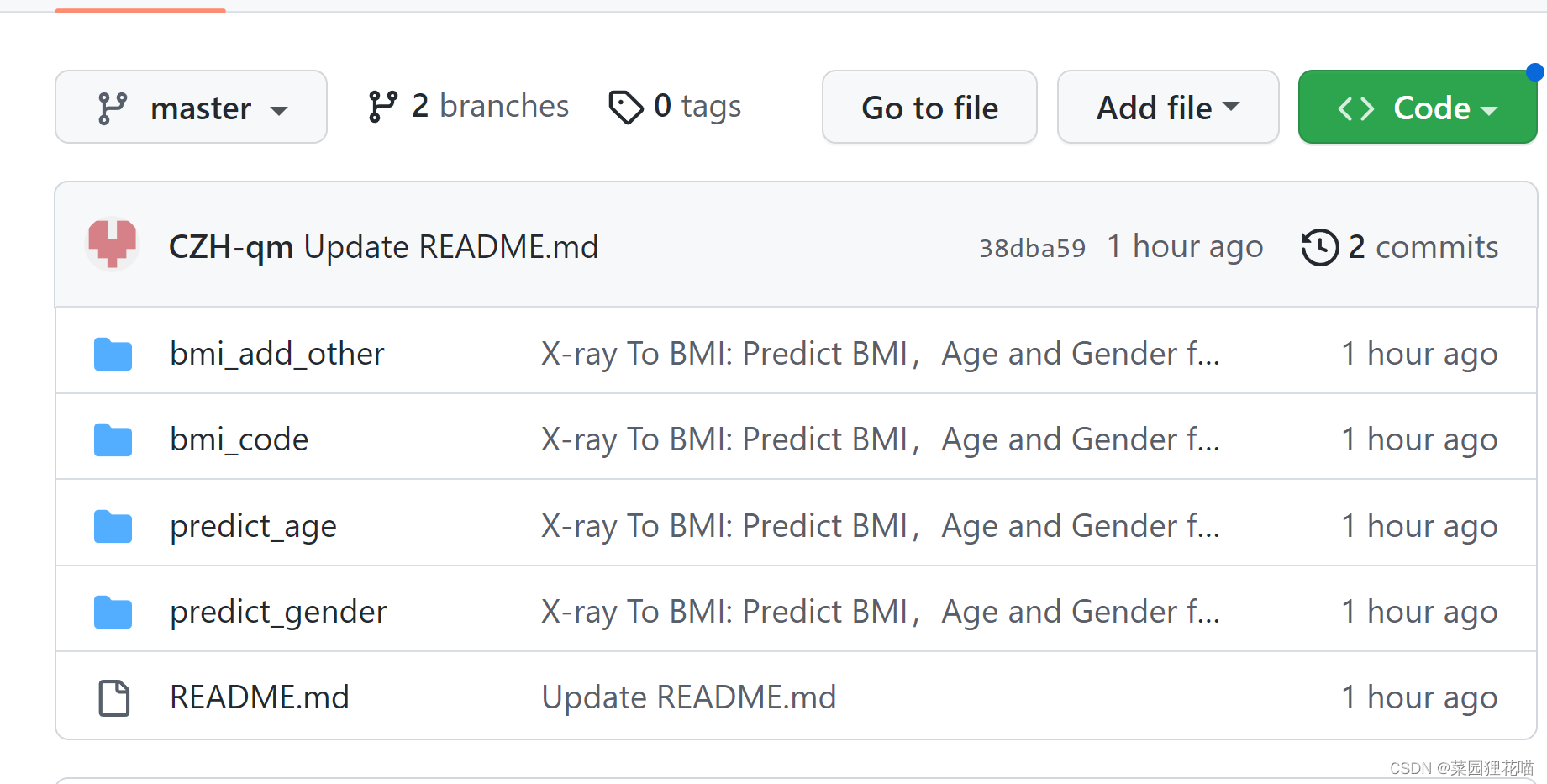
Task: Click 1 hour ago in the predict_age row
Action: pos(1419,526)
